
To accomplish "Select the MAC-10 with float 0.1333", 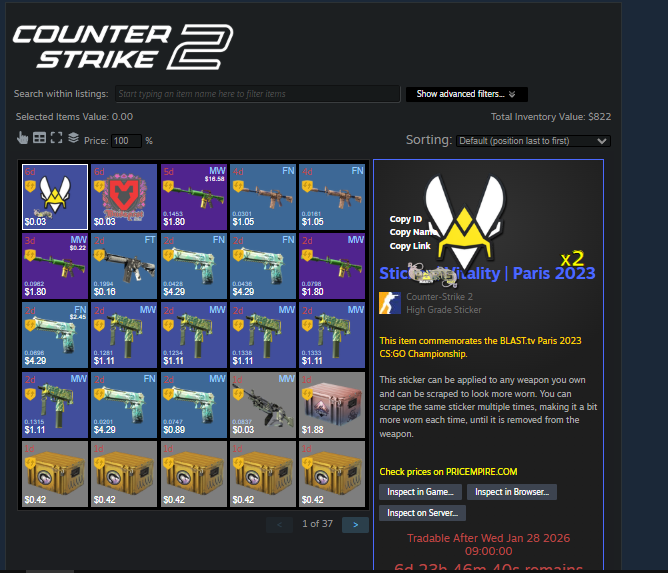I will (332, 335).
